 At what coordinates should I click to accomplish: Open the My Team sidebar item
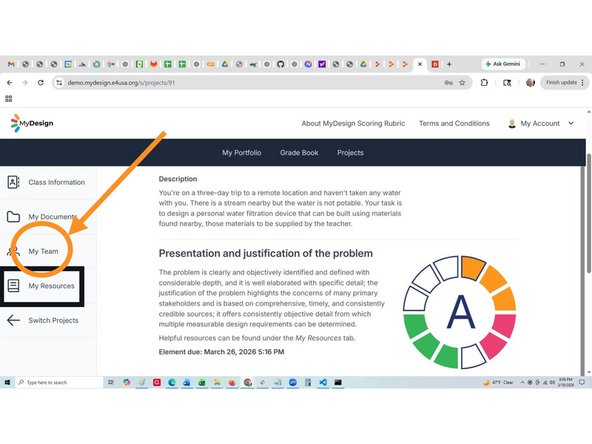pos(43,251)
